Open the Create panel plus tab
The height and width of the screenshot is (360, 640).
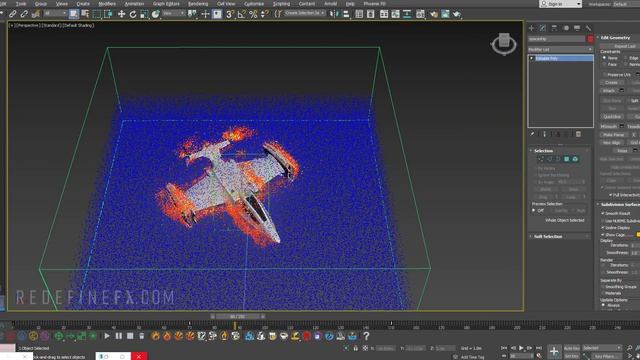click(531, 28)
